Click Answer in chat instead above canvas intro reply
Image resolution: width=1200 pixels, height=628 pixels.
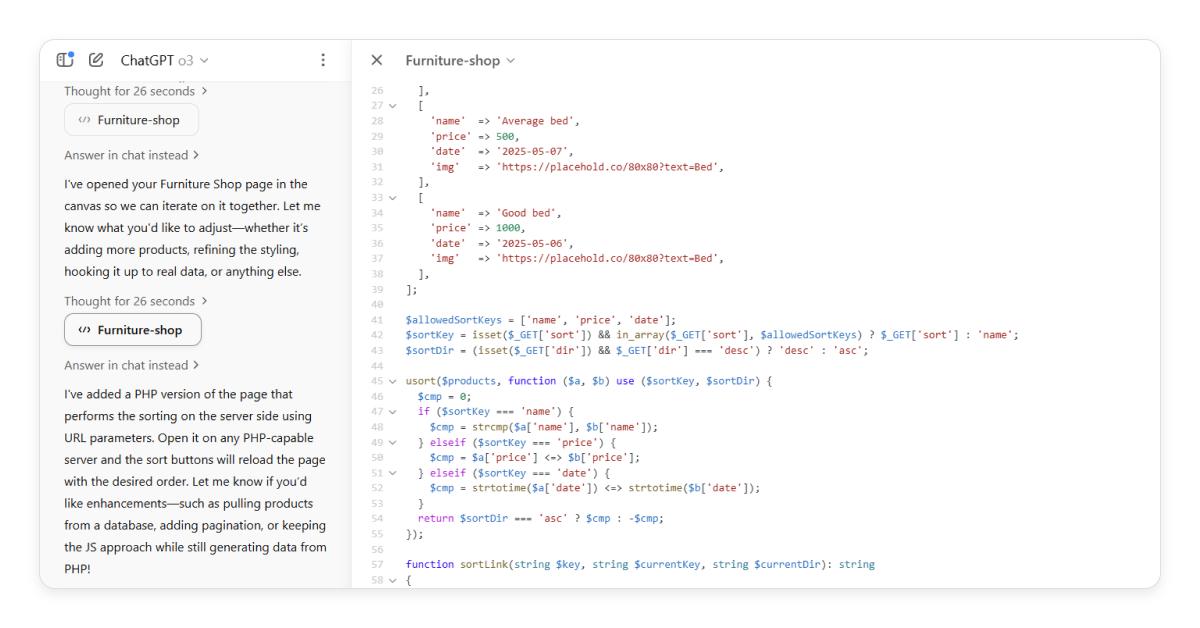[131, 155]
